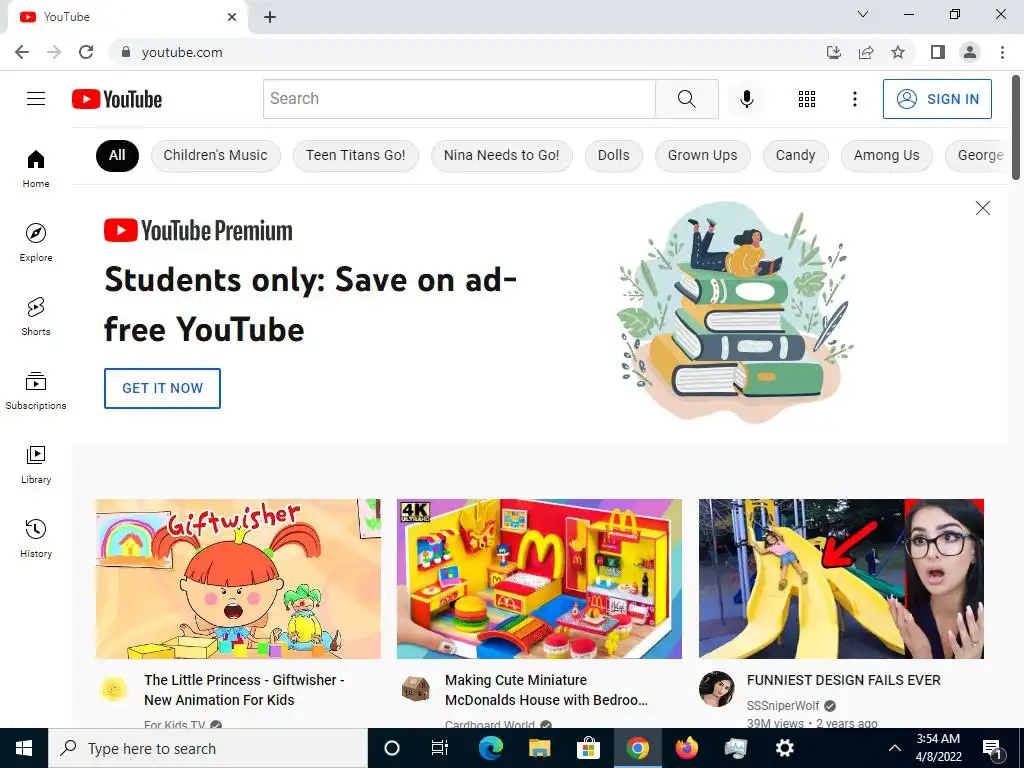Image resolution: width=1024 pixels, height=768 pixels.
Task: Toggle Chrome side panel
Action: (938, 52)
